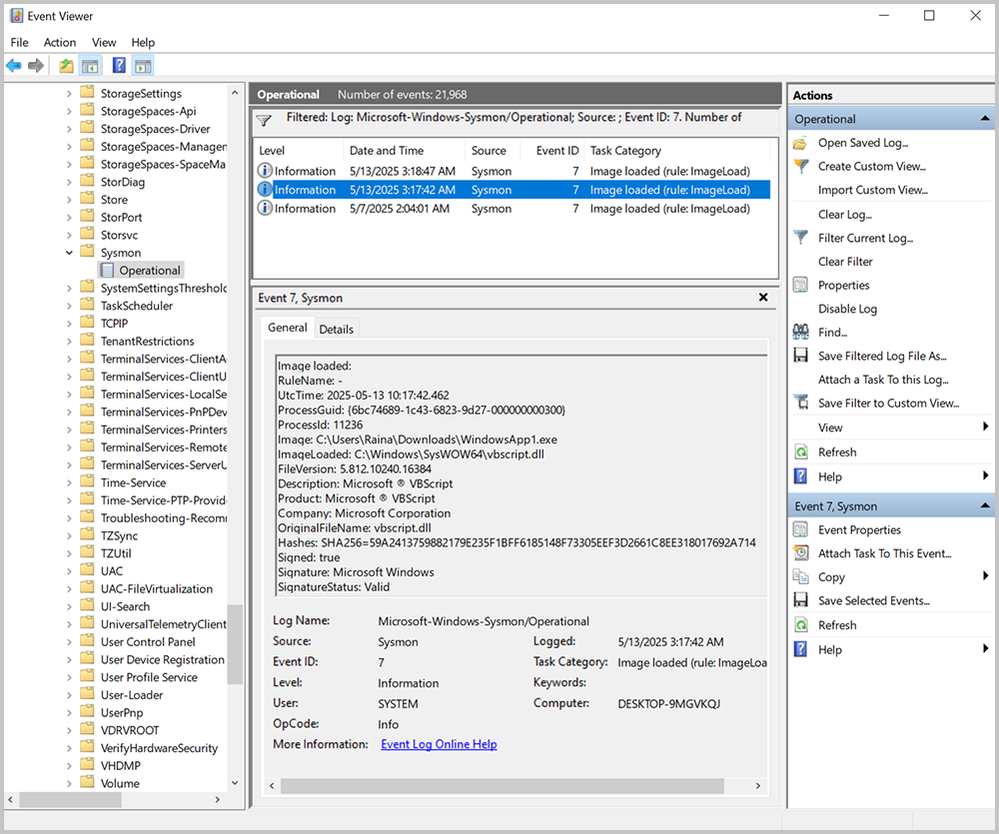Viewport: 999px width, 834px height.
Task: Open the View submenu arrow in Actions
Action: (x=985, y=428)
